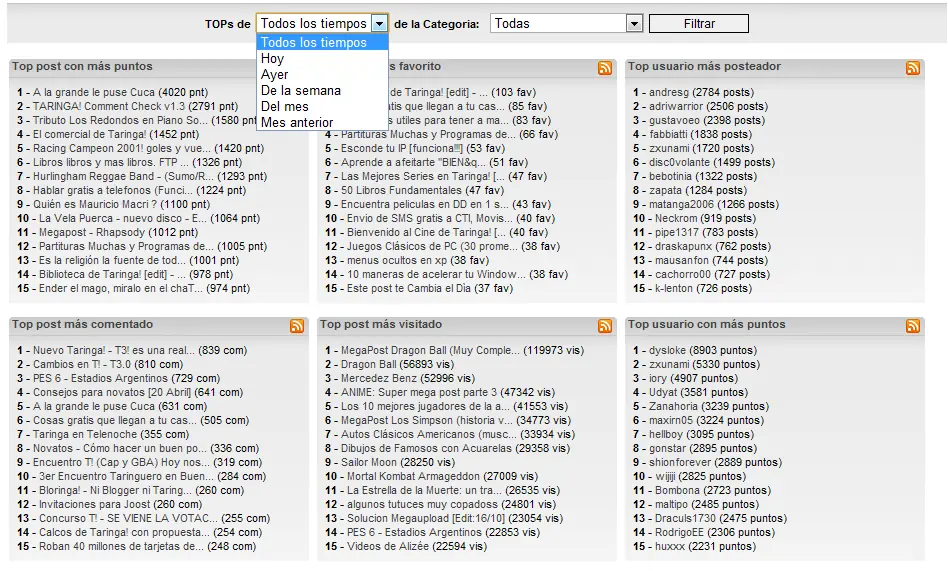The image size is (948, 571).
Task: Choose 'Ayer' from the time dropdown
Action: tap(322, 74)
